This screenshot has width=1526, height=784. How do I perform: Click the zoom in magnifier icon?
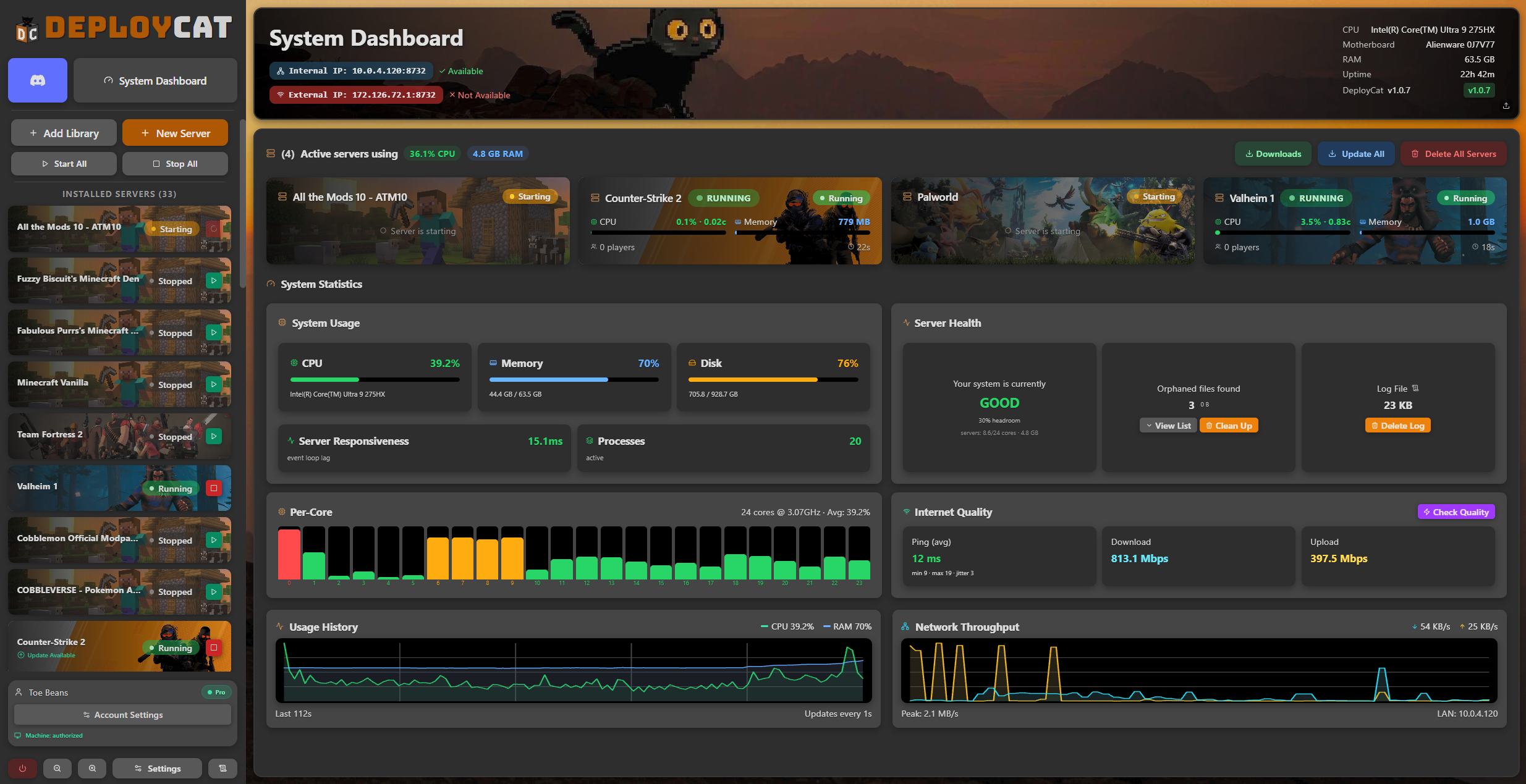tap(92, 768)
